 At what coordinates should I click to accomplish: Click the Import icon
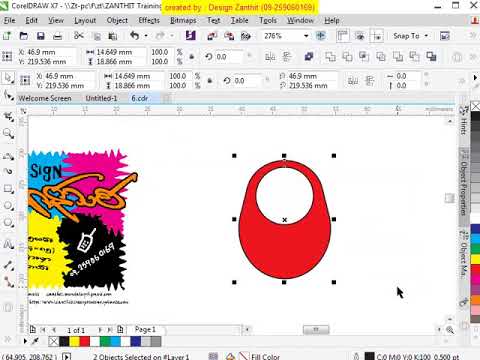coord(212,36)
